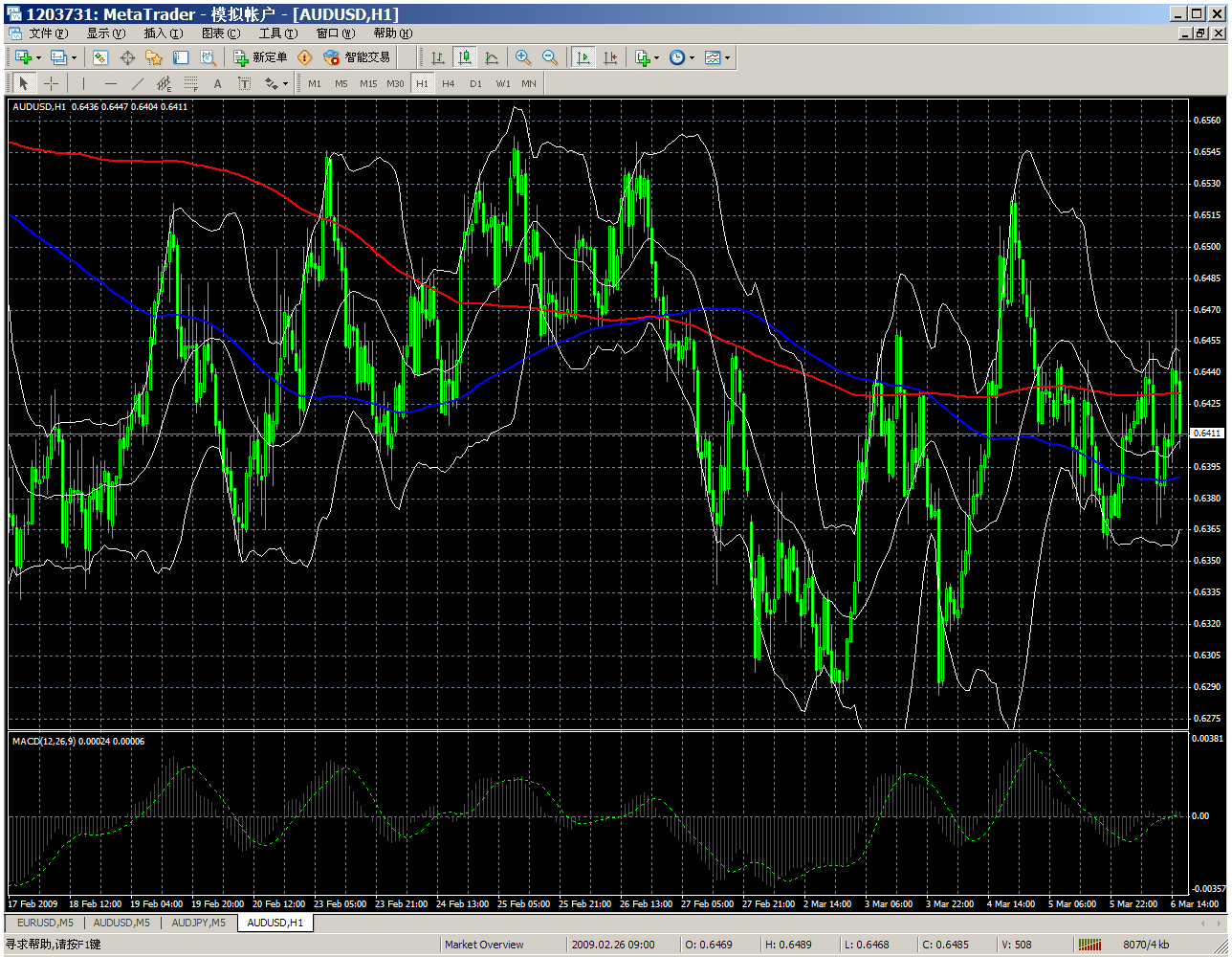Select the trendline drawing tool
This screenshot has width=1232, height=957.
[137, 83]
